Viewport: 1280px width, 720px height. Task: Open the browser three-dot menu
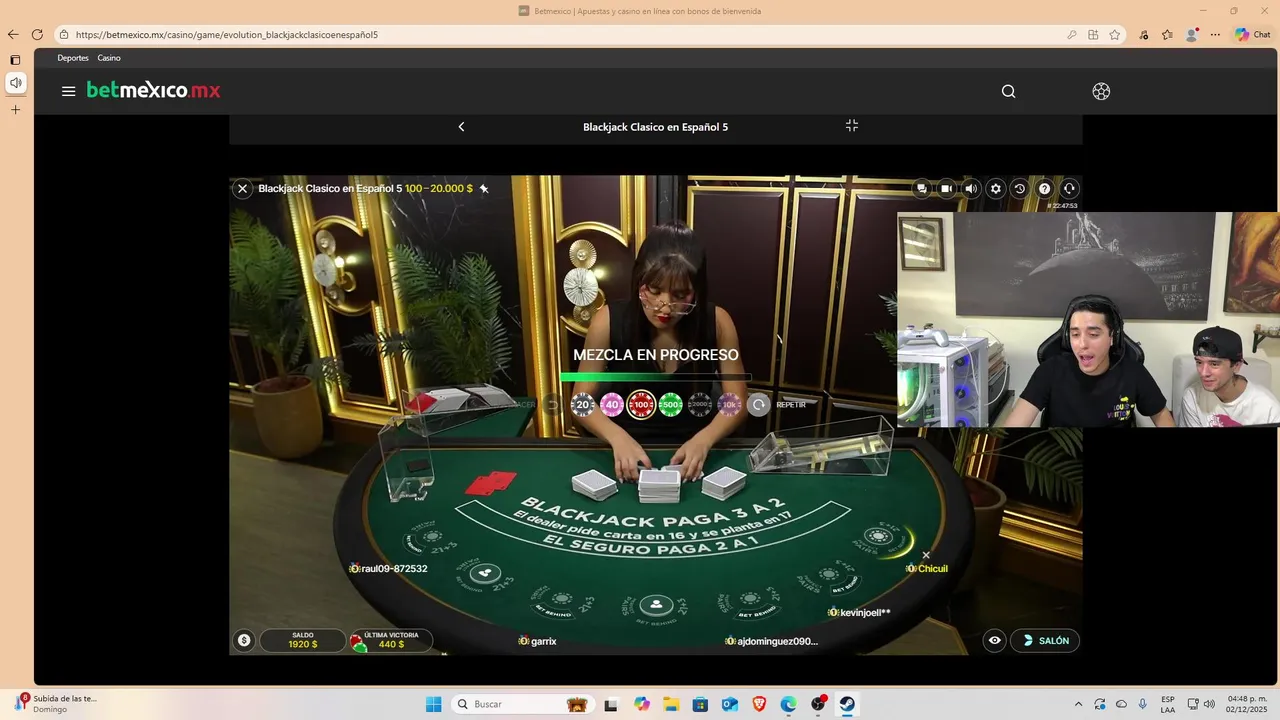pyautogui.click(x=1215, y=34)
